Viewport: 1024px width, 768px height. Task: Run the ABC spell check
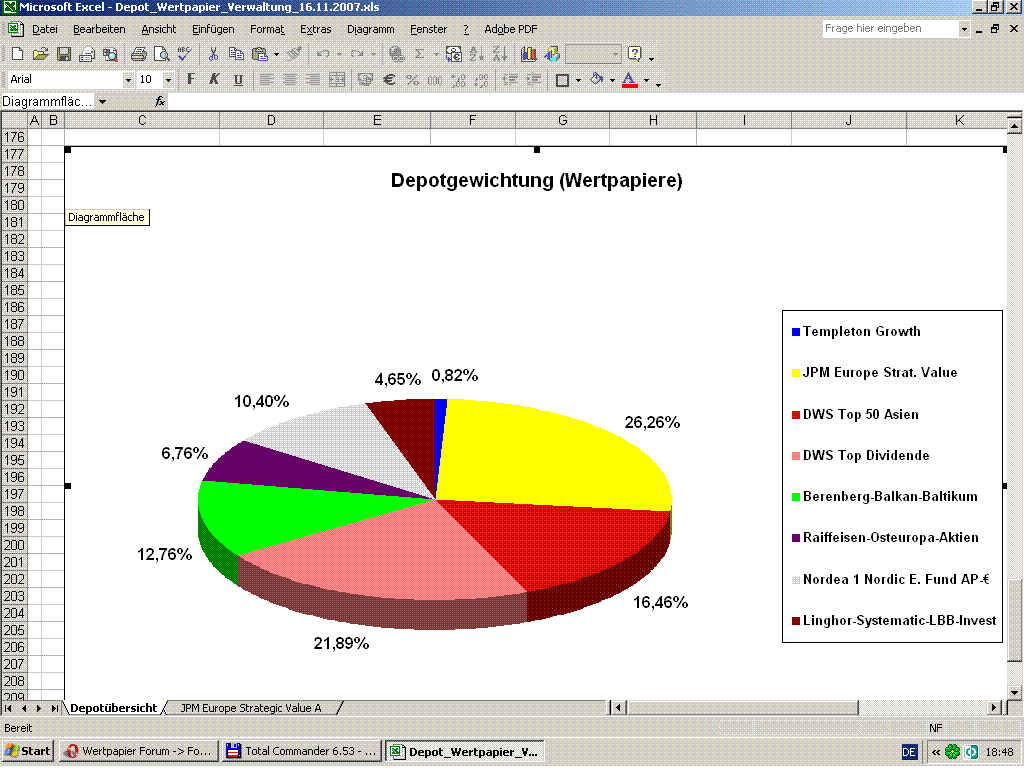tap(184, 54)
